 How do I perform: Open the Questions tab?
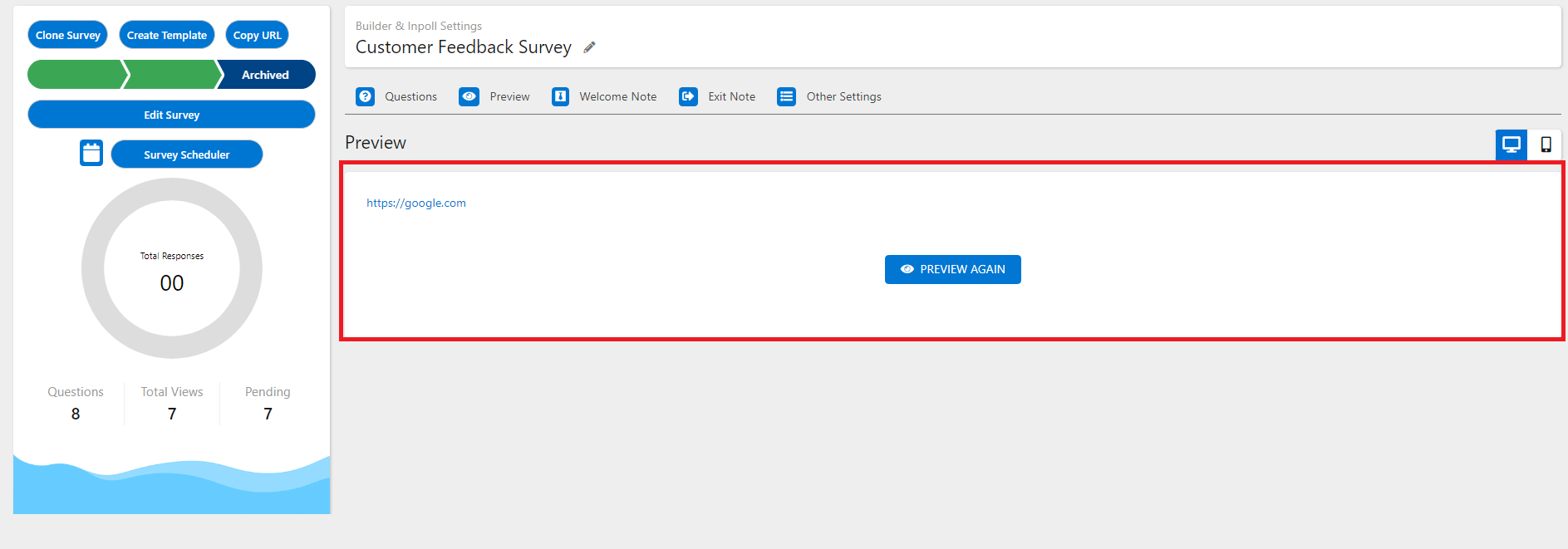point(396,96)
